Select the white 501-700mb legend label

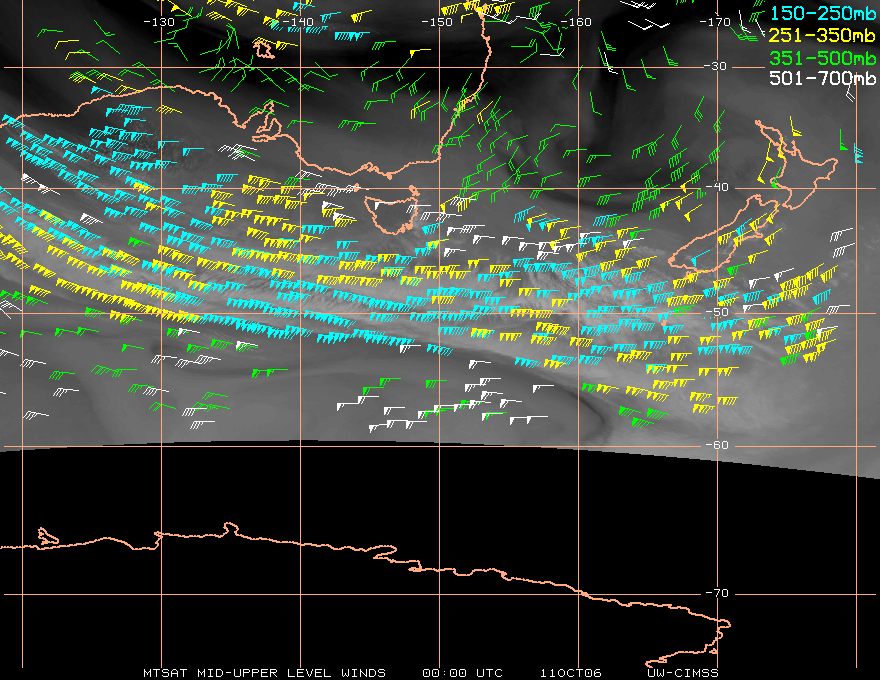(822, 78)
